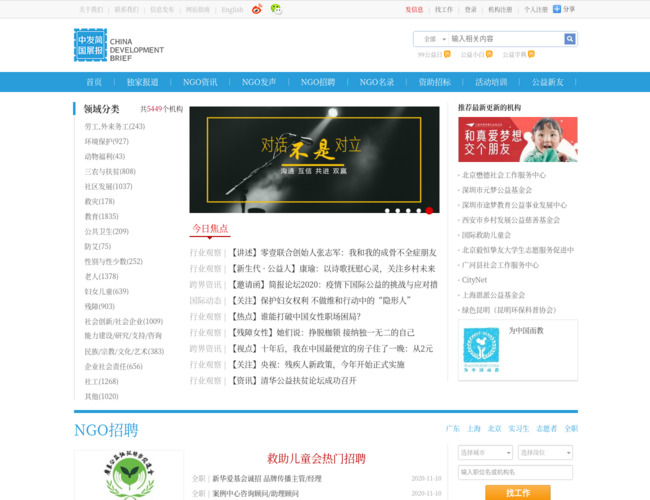Filter jobs by 实习生
Screen dimensions: 650x500
pyautogui.click(x=519, y=429)
